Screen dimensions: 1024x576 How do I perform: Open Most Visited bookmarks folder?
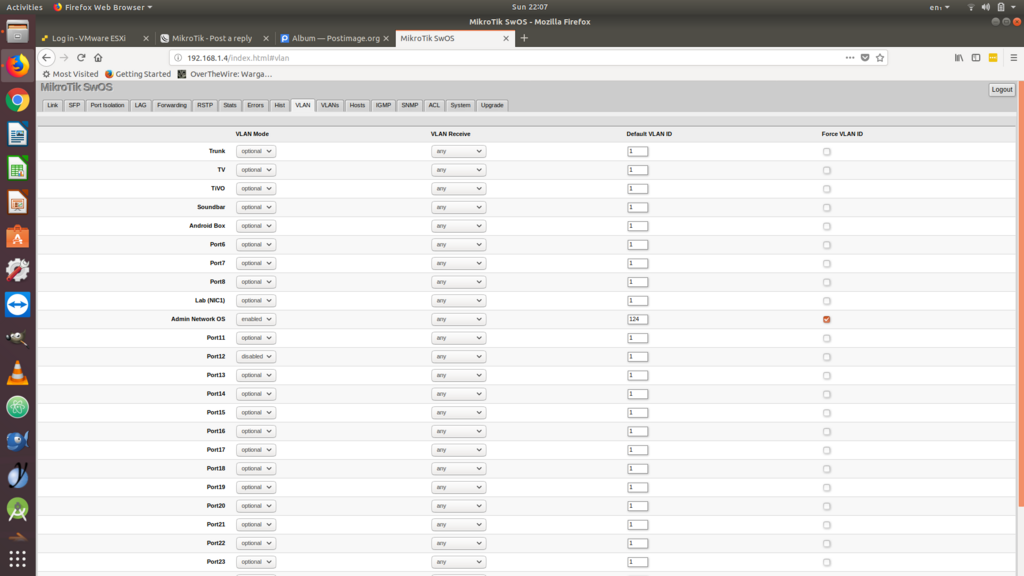pyautogui.click(x=71, y=74)
